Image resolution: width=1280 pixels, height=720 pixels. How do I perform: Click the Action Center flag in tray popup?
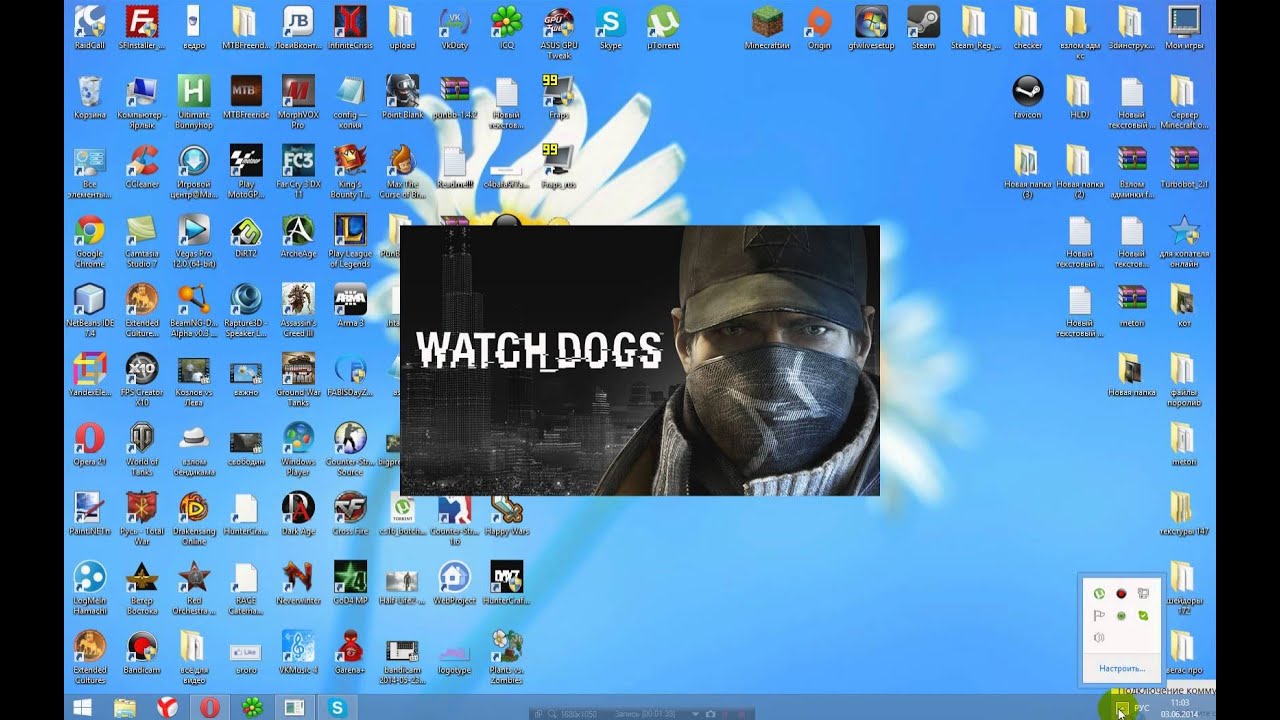point(1099,616)
